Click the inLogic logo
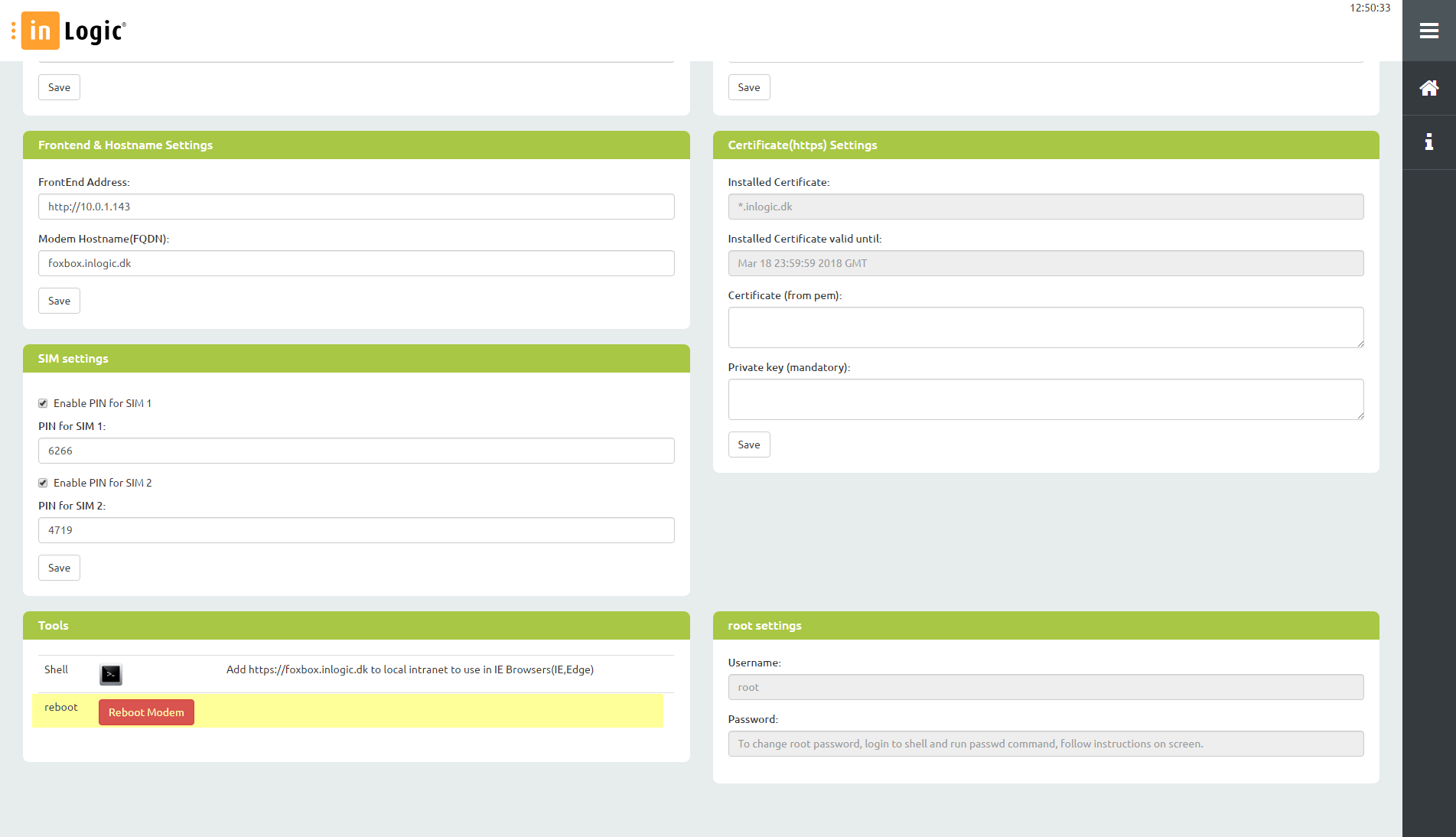The height and width of the screenshot is (837, 1456). pyautogui.click(x=74, y=31)
